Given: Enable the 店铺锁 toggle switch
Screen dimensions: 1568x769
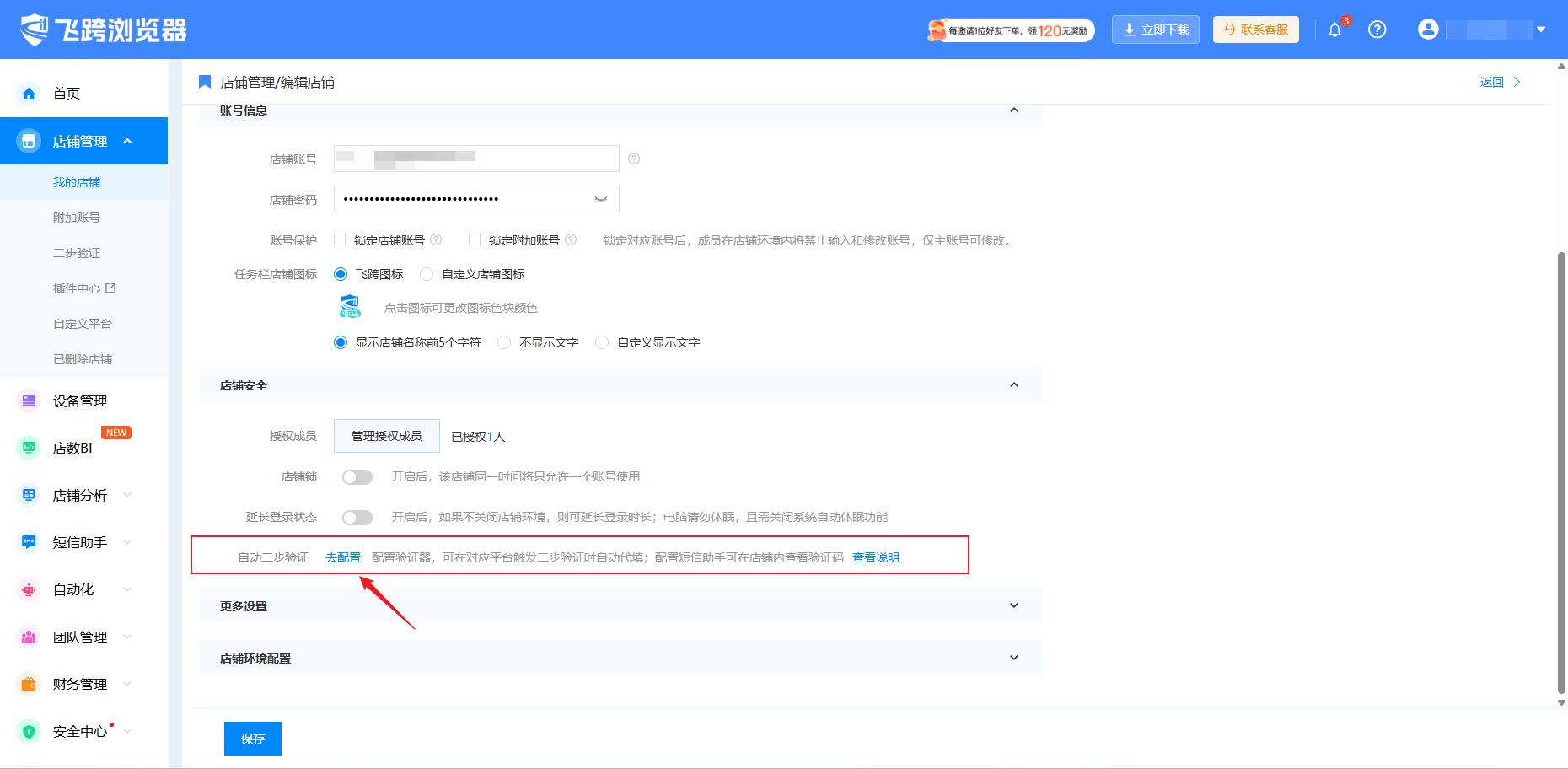Looking at the screenshot, I should (x=357, y=477).
